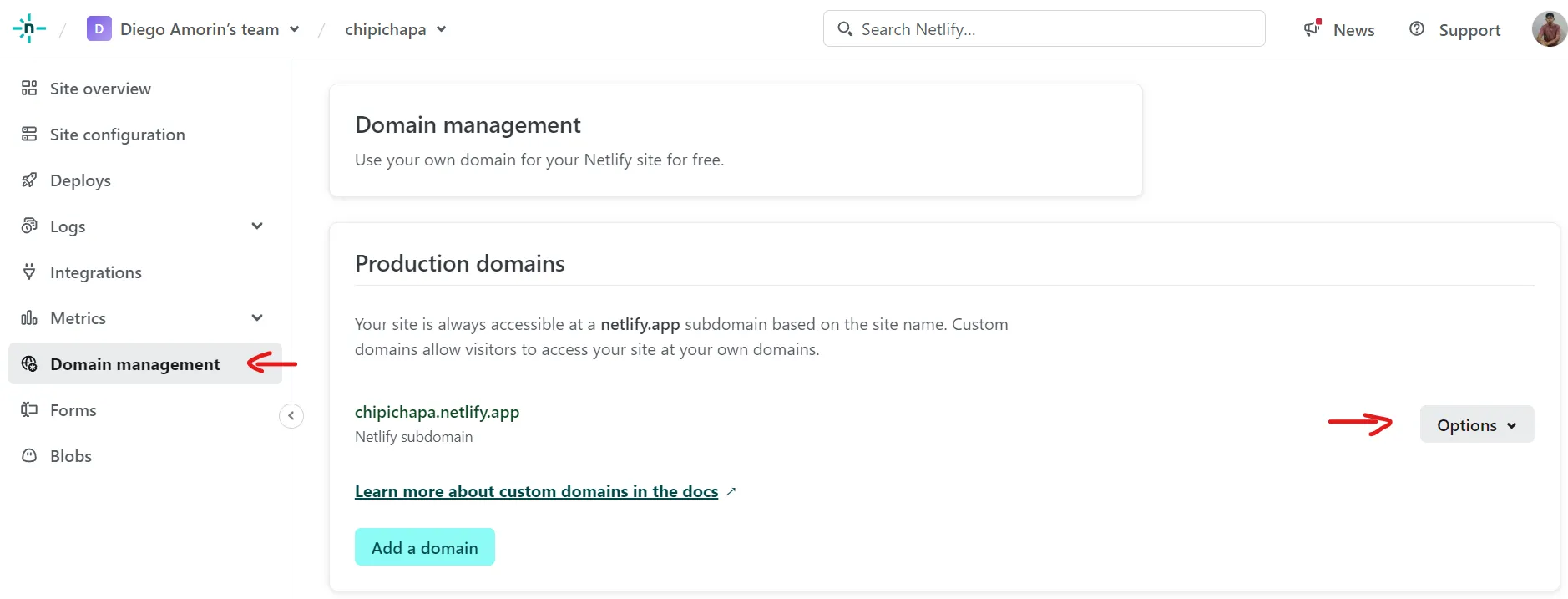Click the Add a domain button
Image resolution: width=1568 pixels, height=599 pixels.
tap(424, 547)
